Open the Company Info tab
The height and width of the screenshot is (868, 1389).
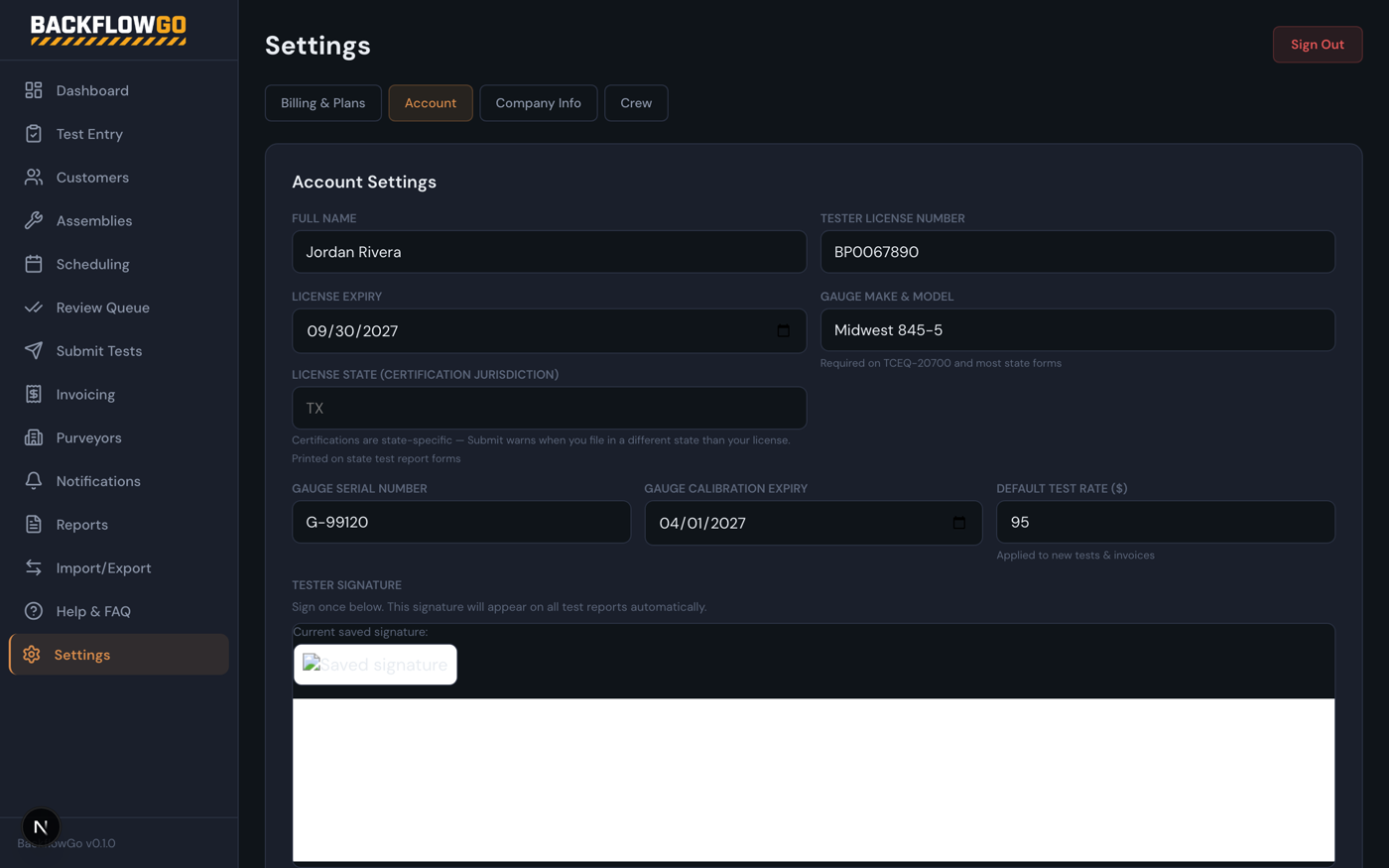point(539,103)
